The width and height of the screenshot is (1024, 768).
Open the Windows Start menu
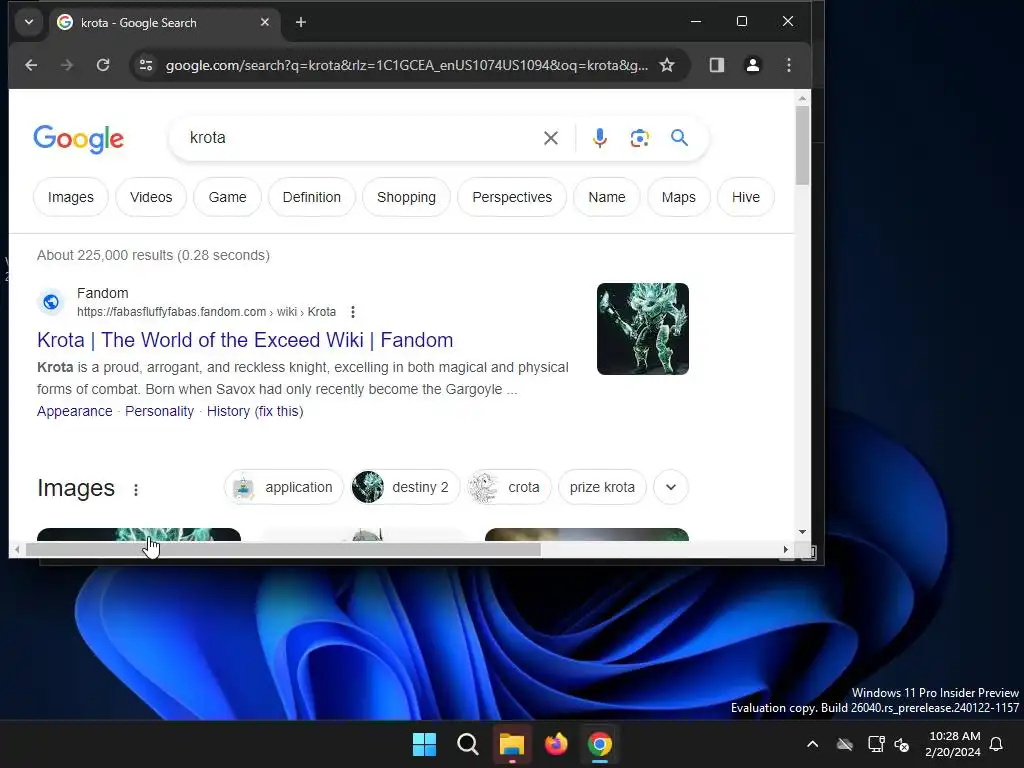(x=424, y=744)
